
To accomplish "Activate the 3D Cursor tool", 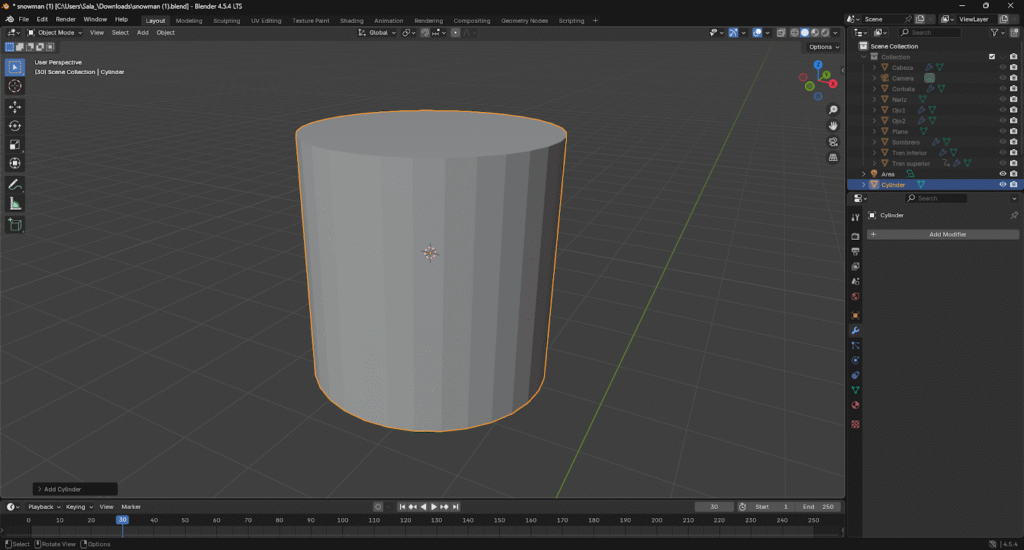I will 15,86.
